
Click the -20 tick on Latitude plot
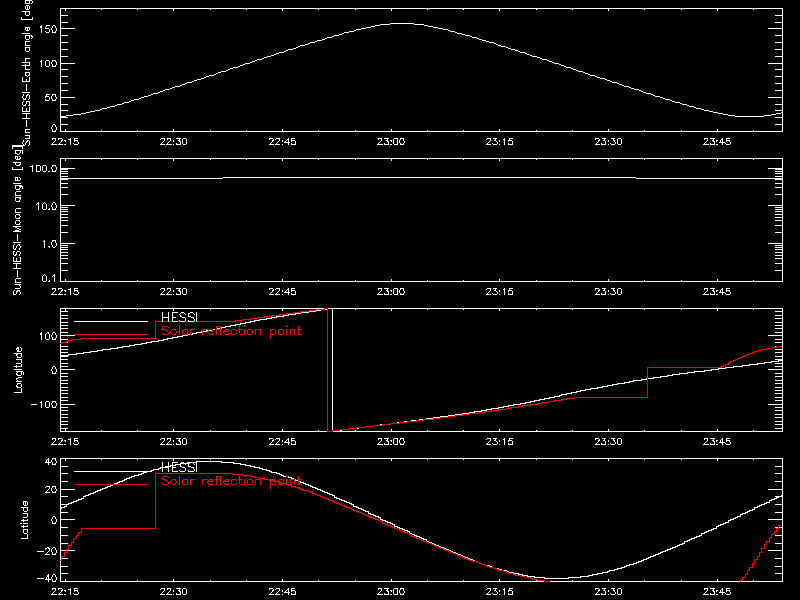coord(47,551)
